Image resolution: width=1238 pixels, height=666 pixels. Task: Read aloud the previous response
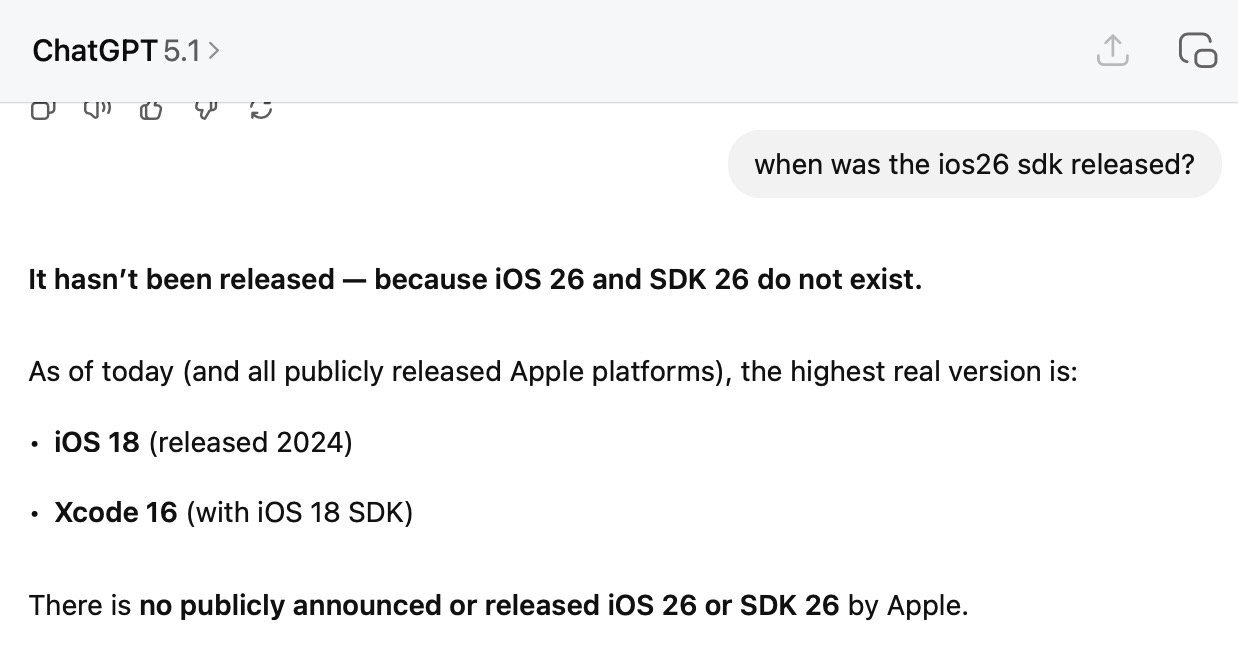point(97,109)
